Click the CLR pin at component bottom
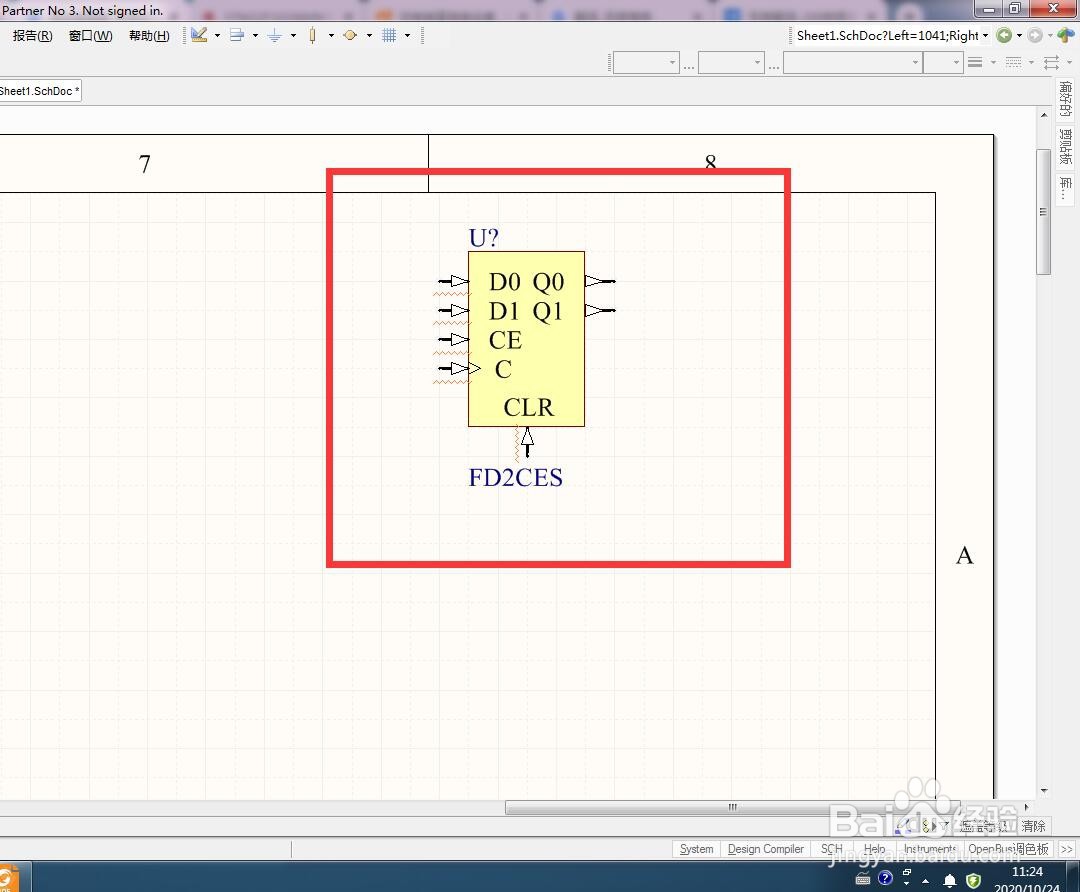Viewport: 1080px width, 892px height. click(x=528, y=442)
